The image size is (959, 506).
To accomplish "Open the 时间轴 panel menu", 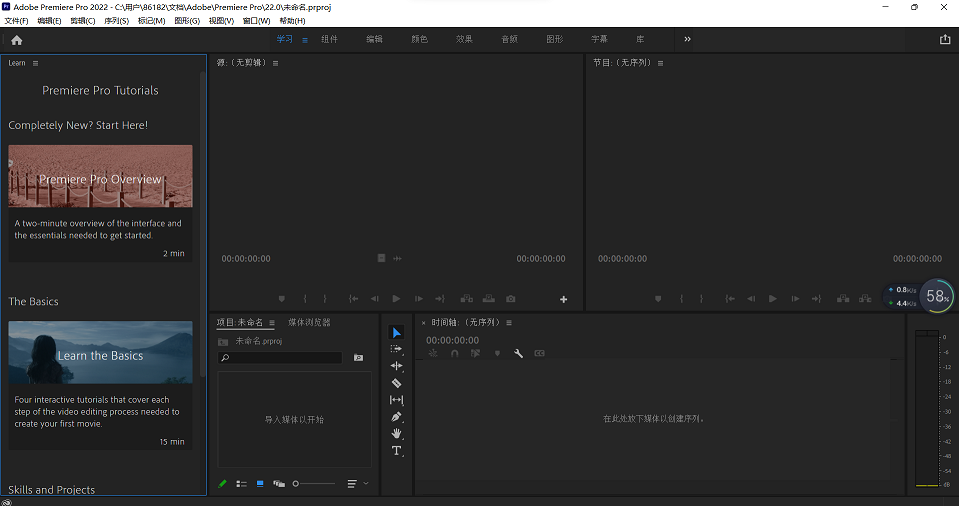I will (x=509, y=322).
